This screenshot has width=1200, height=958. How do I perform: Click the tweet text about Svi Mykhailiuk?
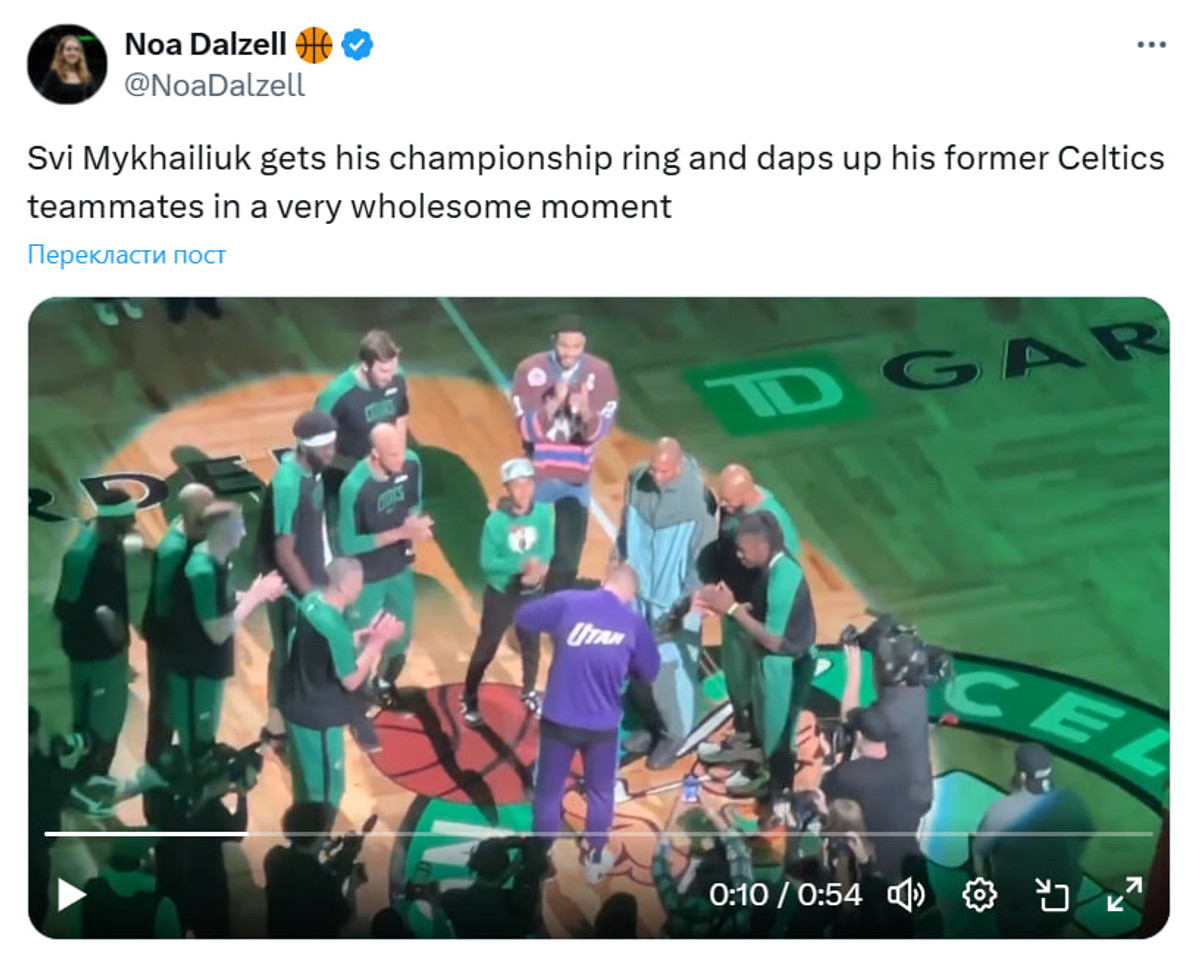[x=595, y=183]
